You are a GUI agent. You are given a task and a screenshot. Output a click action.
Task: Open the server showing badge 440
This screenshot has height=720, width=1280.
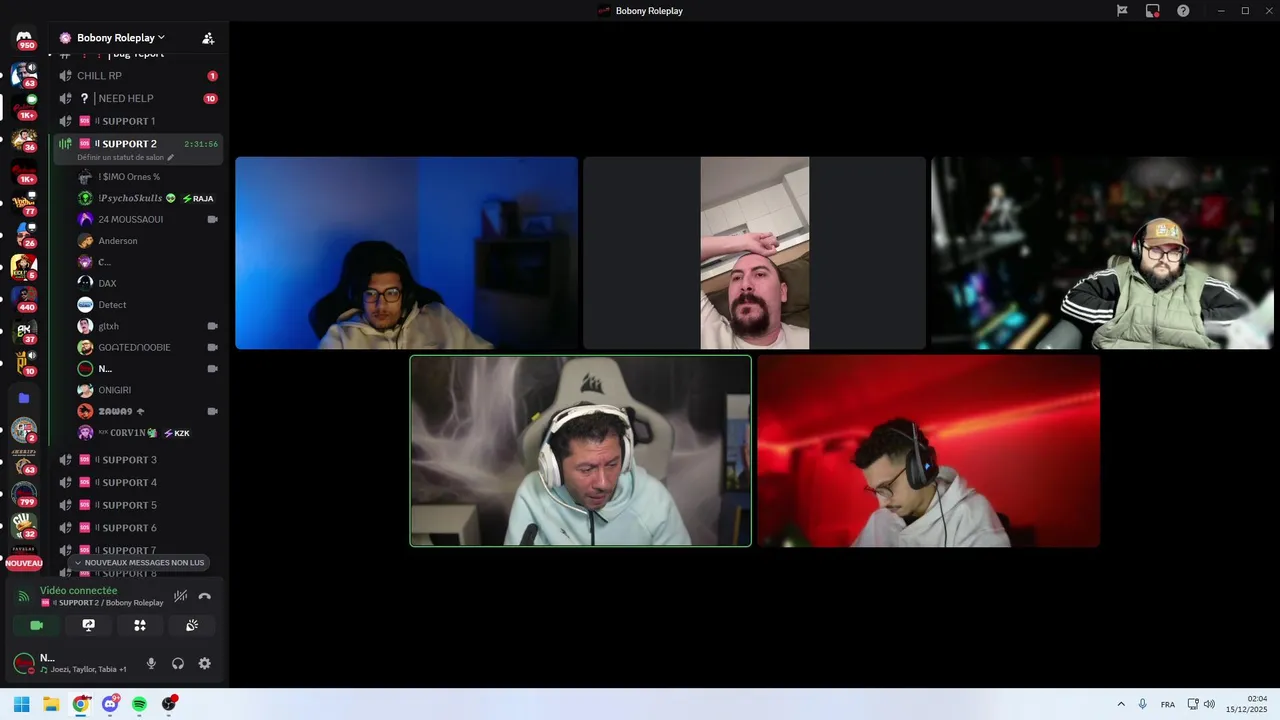coord(24,299)
